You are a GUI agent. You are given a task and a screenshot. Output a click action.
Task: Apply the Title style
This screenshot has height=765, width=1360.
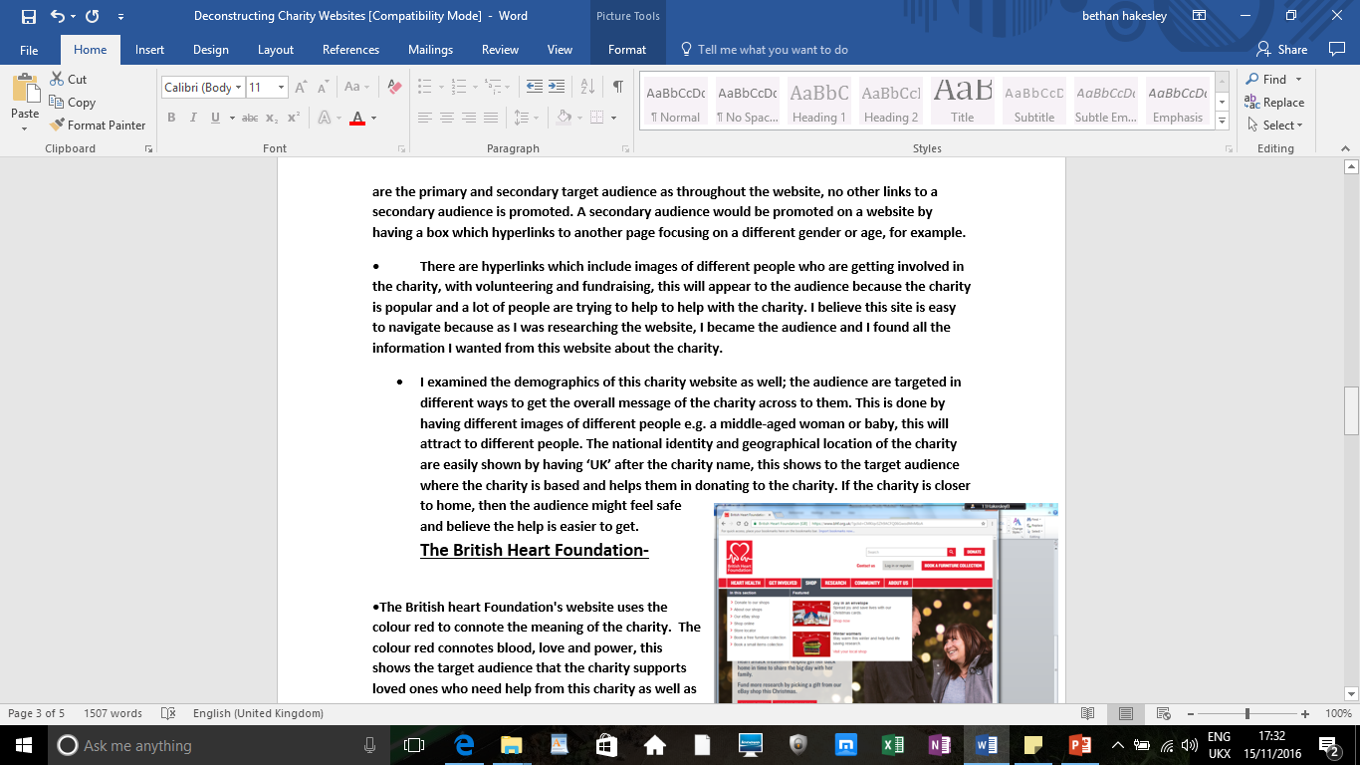click(x=963, y=102)
